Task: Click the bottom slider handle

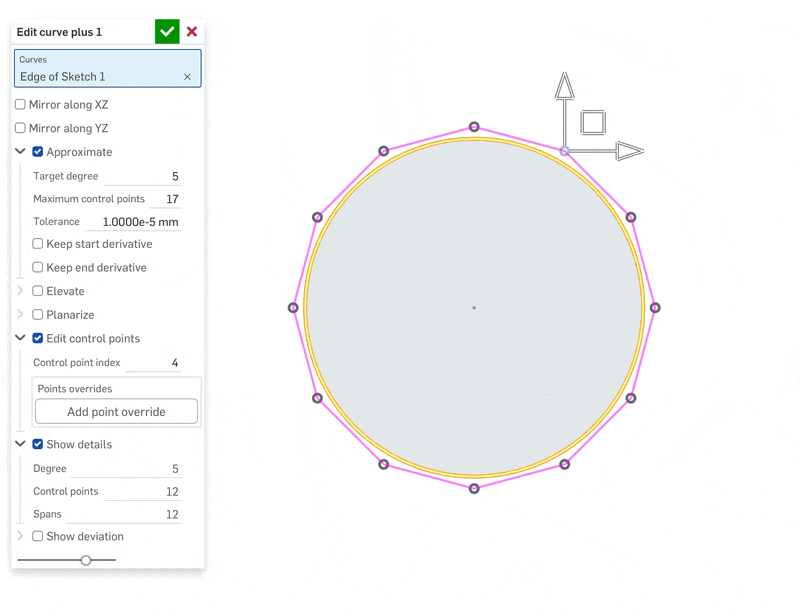Action: coord(86,560)
